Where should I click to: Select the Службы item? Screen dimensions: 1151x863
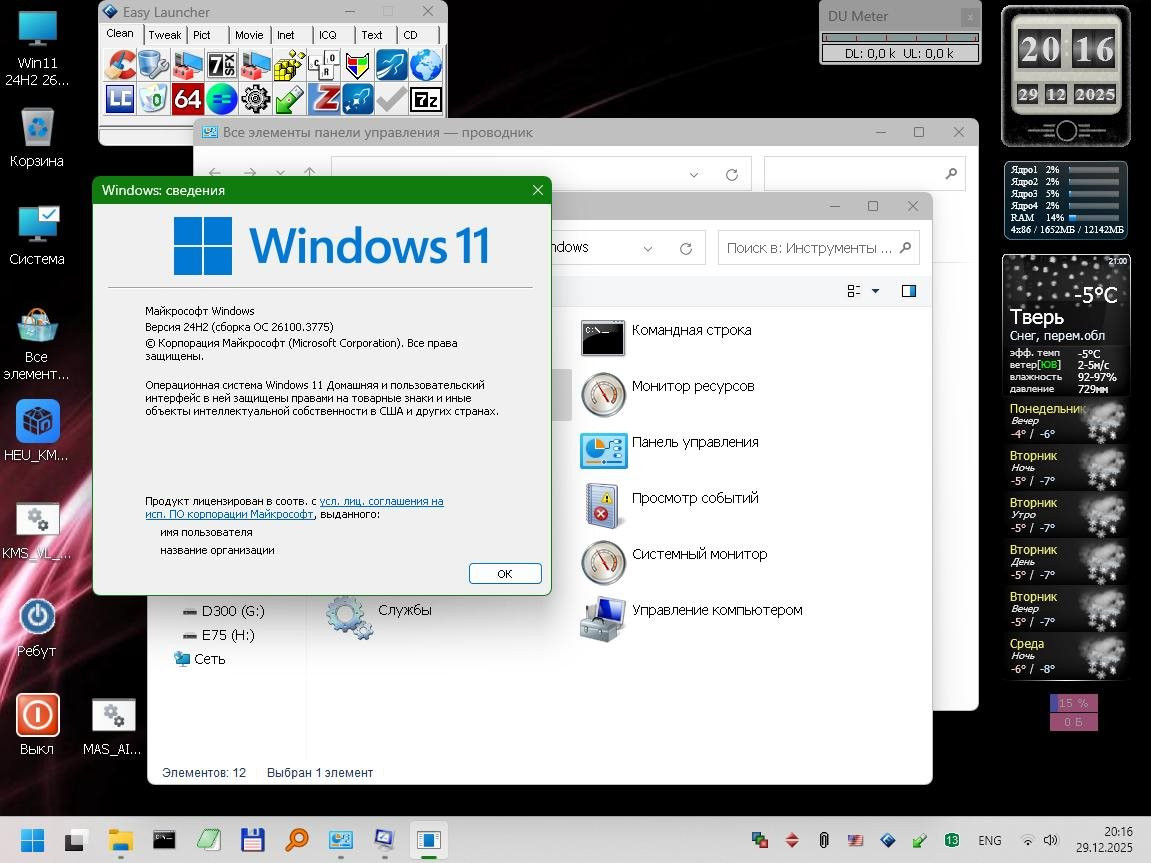click(x=379, y=616)
